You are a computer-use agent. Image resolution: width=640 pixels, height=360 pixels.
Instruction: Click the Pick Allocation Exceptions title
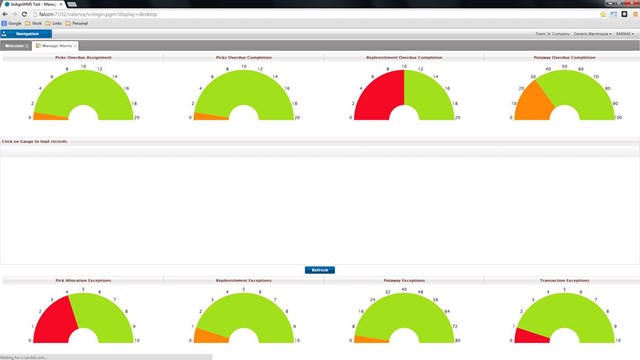(x=83, y=280)
